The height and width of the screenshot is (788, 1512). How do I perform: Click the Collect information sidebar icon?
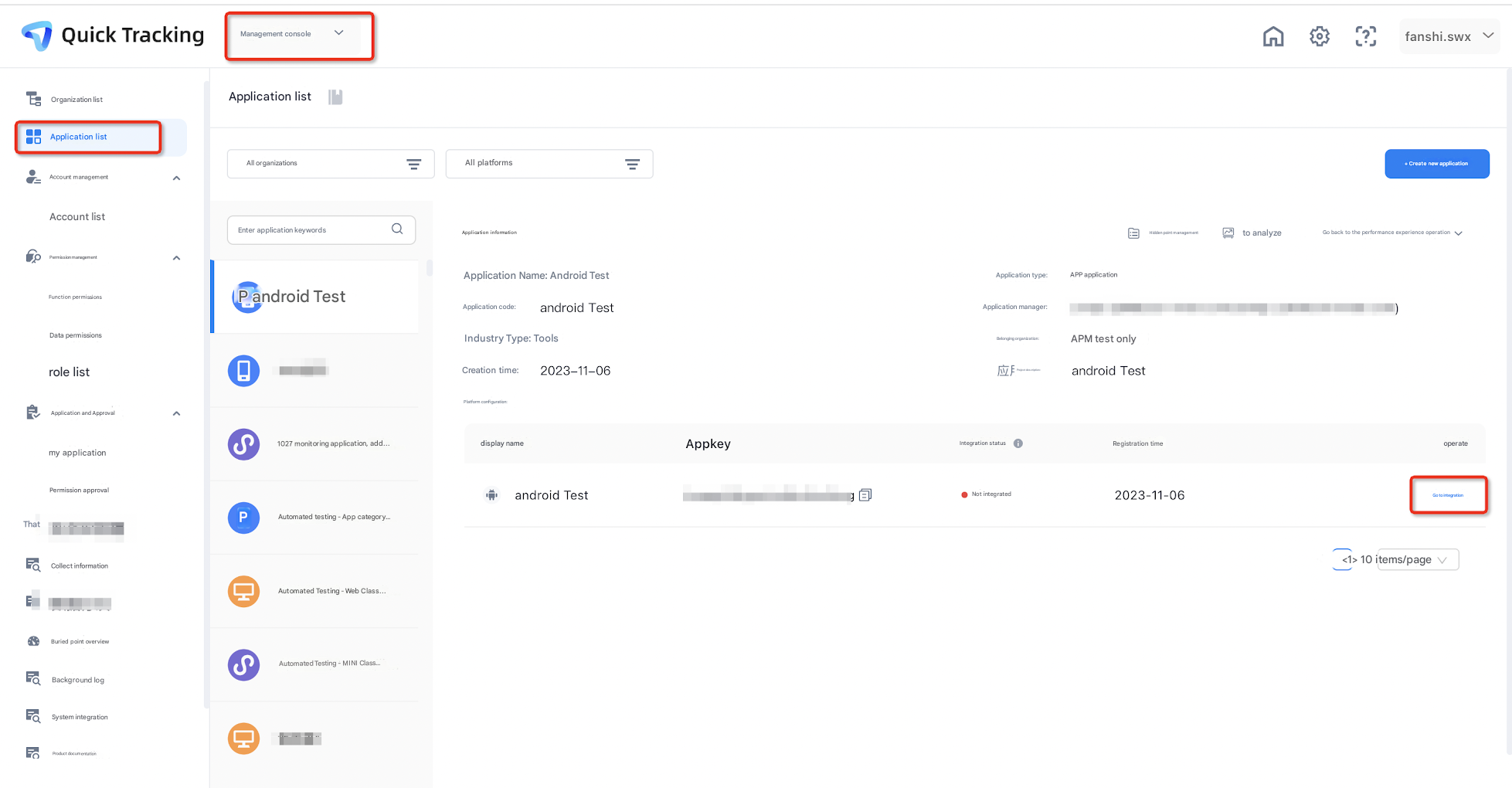[x=33, y=565]
